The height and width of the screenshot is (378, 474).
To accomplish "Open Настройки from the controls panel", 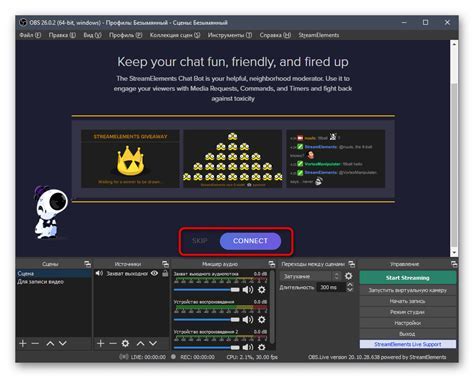I will (408, 323).
